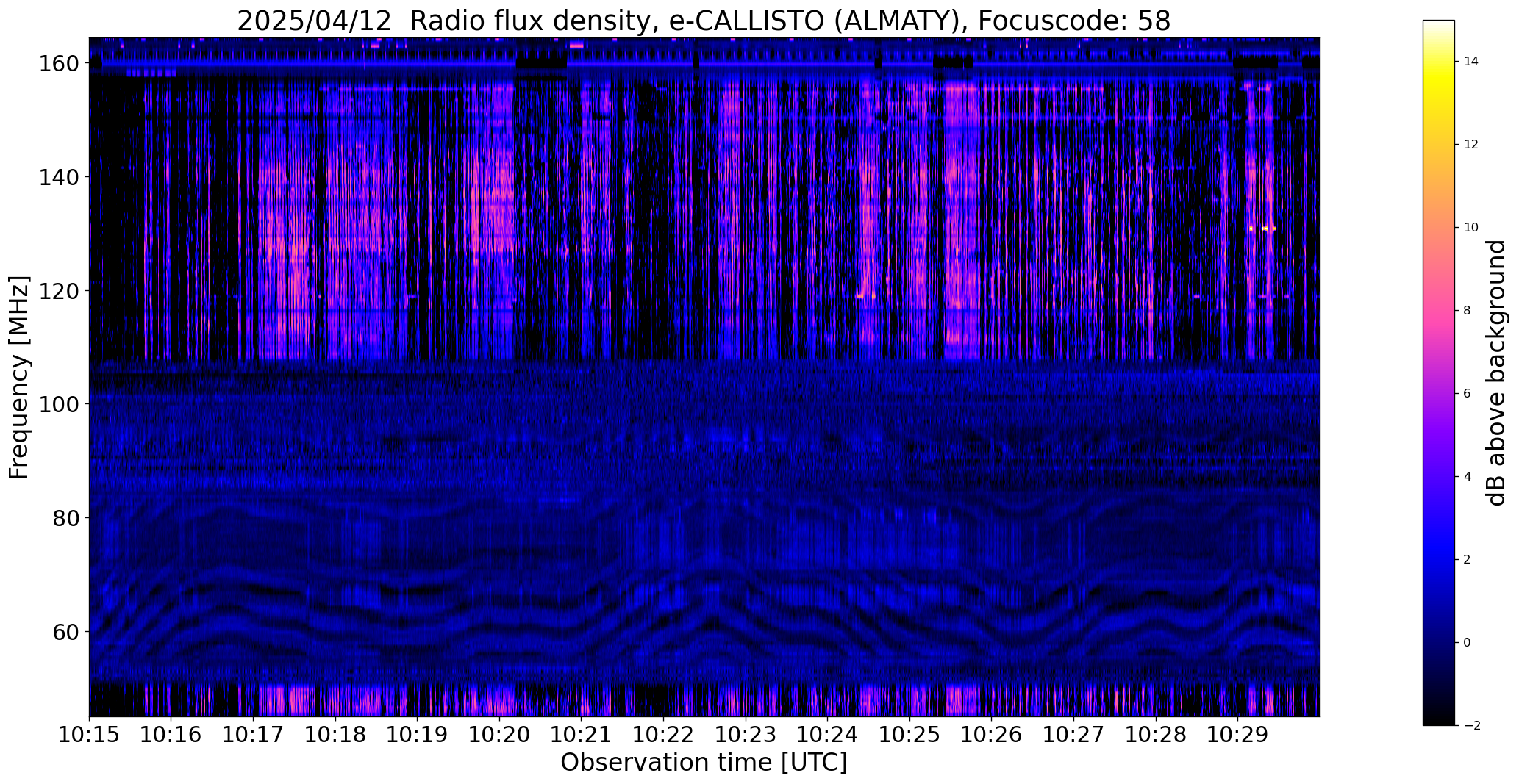Click the 10:29 time tick label

tap(1237, 736)
